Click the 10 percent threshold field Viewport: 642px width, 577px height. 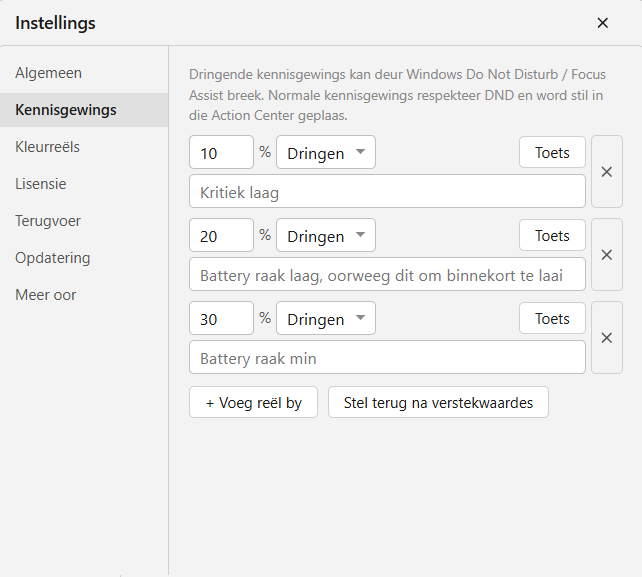(222, 152)
